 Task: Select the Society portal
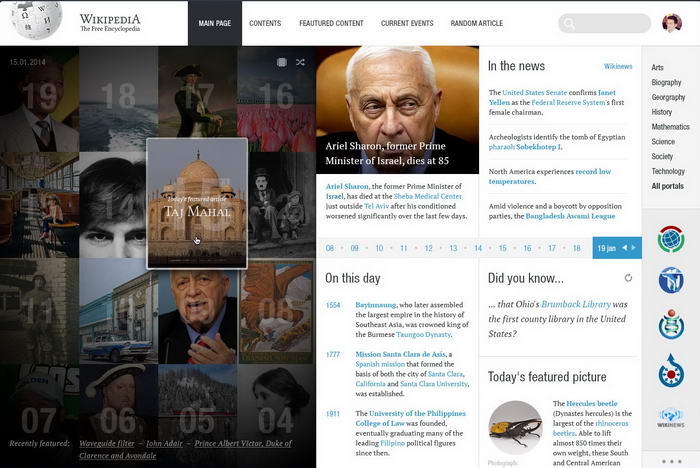(x=662, y=156)
